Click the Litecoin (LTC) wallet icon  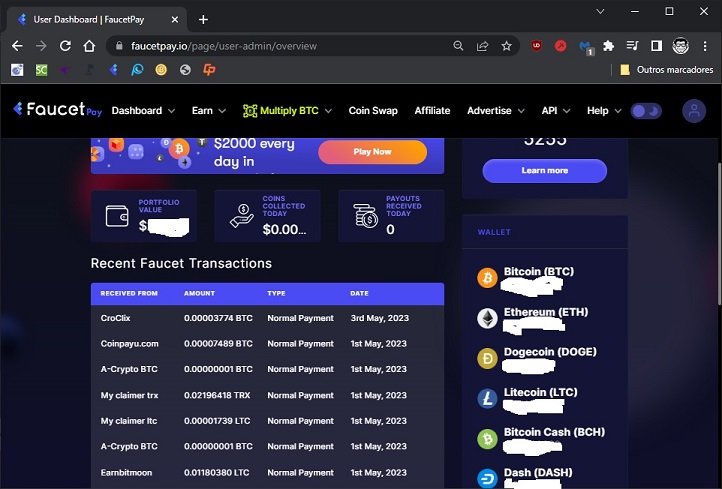(487, 398)
